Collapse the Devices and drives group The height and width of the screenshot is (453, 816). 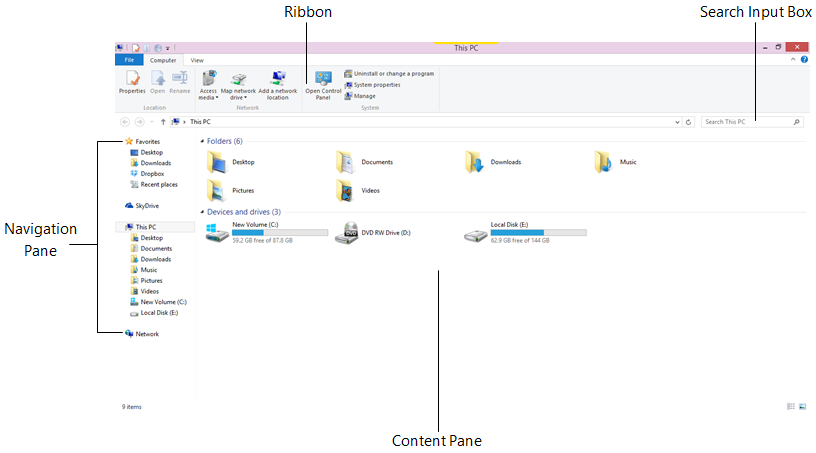click(x=203, y=212)
